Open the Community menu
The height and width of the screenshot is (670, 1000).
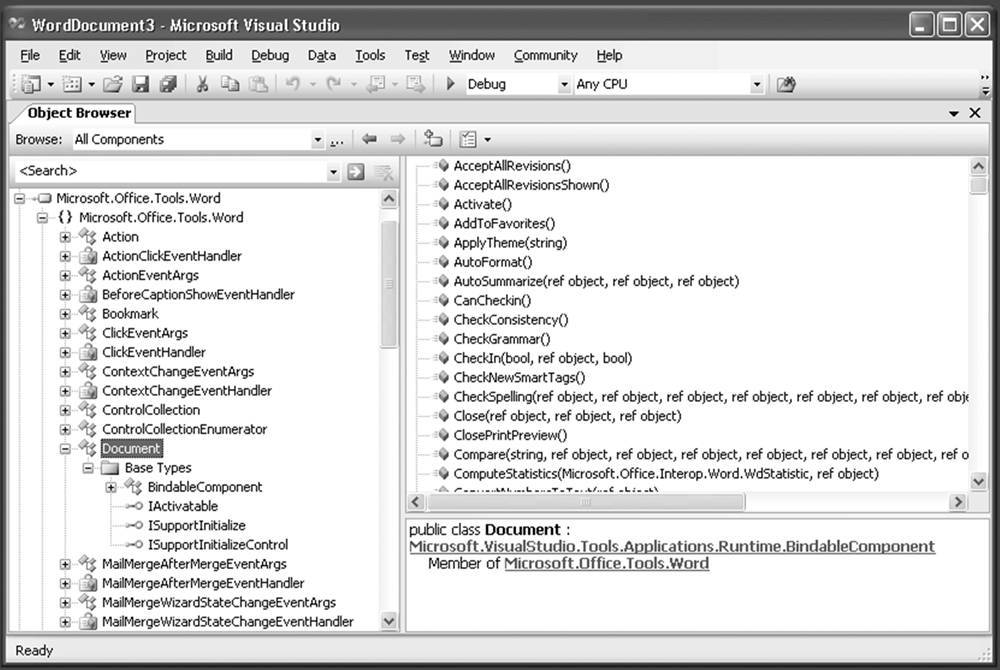tap(545, 55)
